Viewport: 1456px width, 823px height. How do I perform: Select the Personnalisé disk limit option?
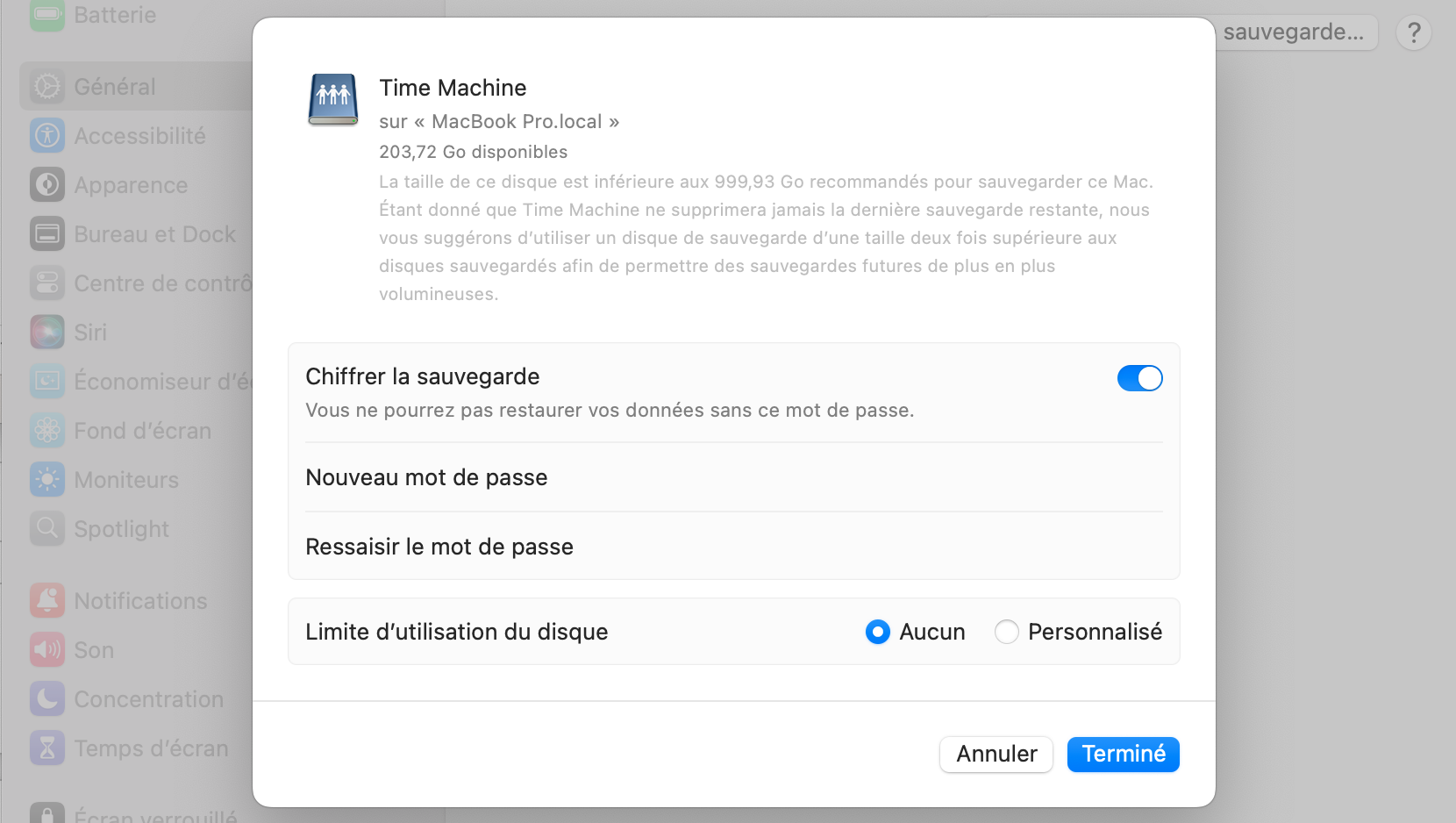click(x=1007, y=632)
